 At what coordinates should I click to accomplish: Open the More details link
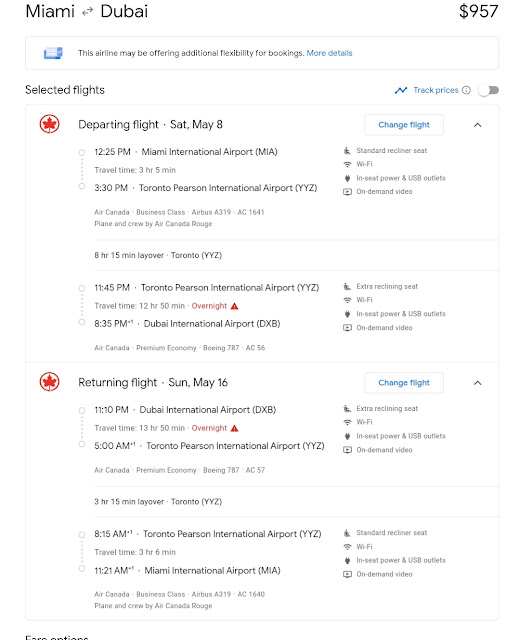(329, 53)
